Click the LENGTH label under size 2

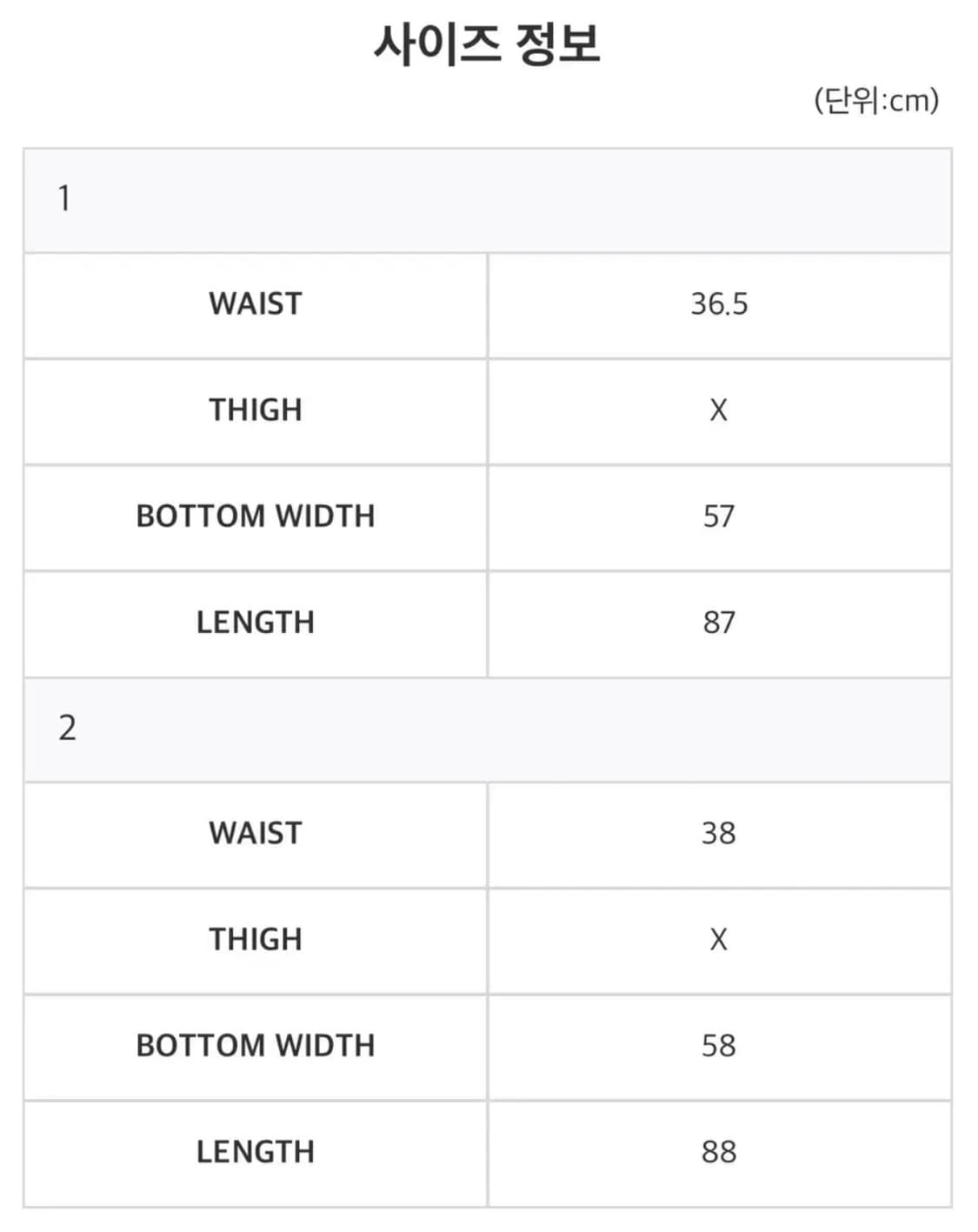pos(256,1152)
